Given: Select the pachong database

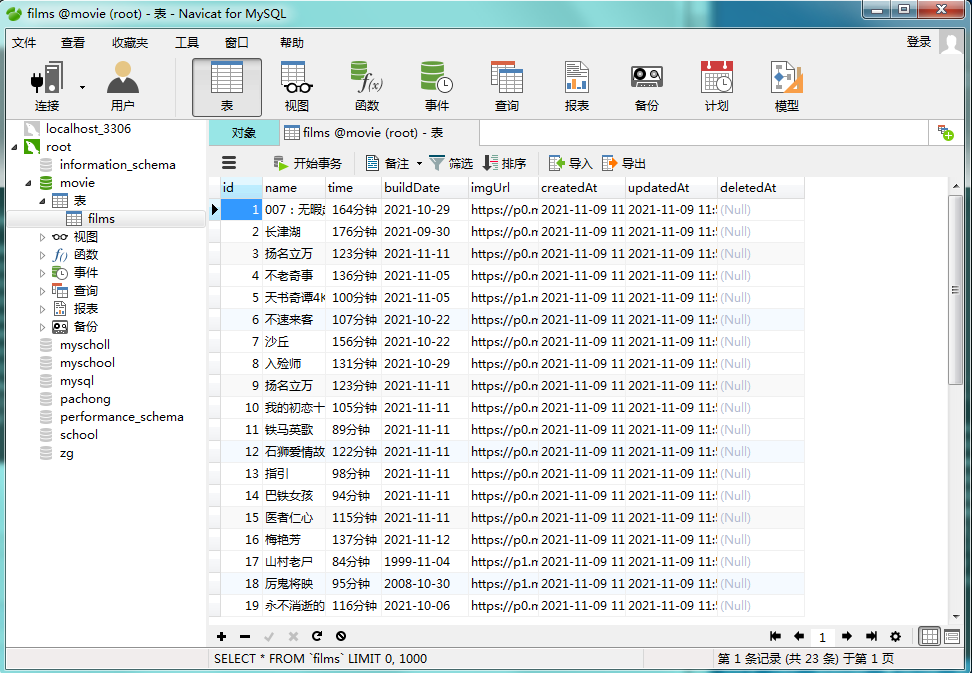Looking at the screenshot, I should 85,399.
